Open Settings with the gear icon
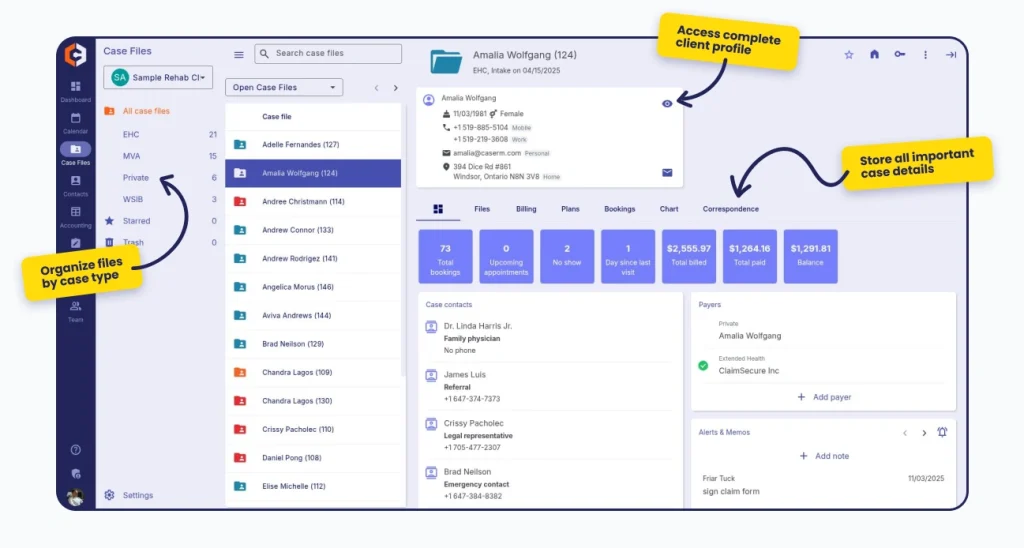This screenshot has height=548, width=1024. 110,495
